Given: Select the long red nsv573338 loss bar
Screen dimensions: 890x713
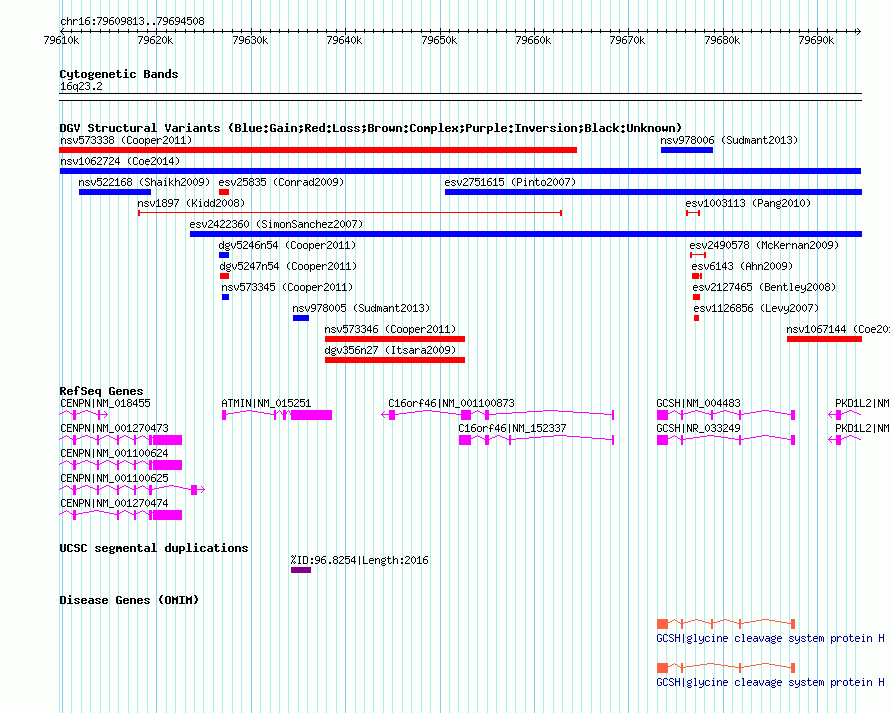Looking at the screenshot, I should click(318, 150).
